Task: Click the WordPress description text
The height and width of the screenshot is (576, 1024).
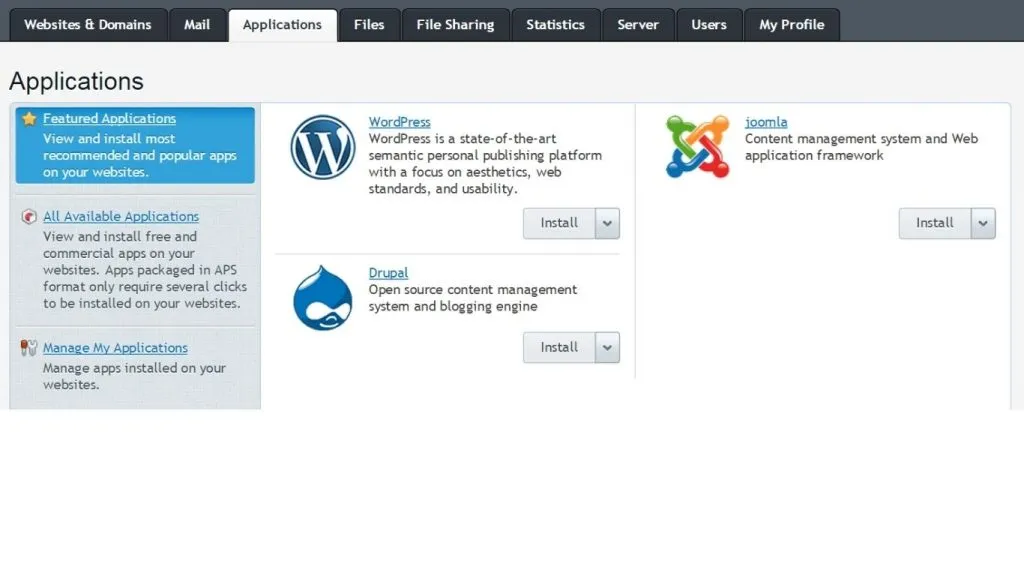Action: (485, 163)
